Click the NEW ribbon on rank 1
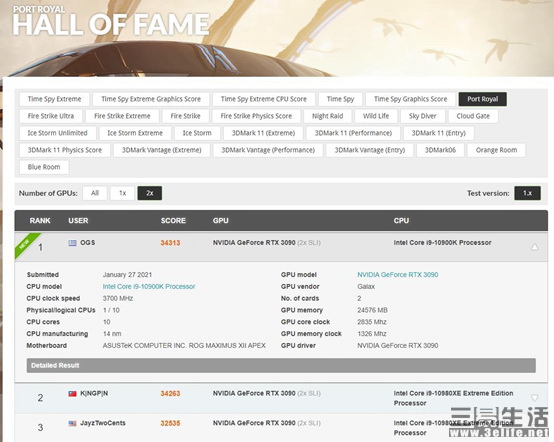This screenshot has height=442, width=554. coord(25,244)
